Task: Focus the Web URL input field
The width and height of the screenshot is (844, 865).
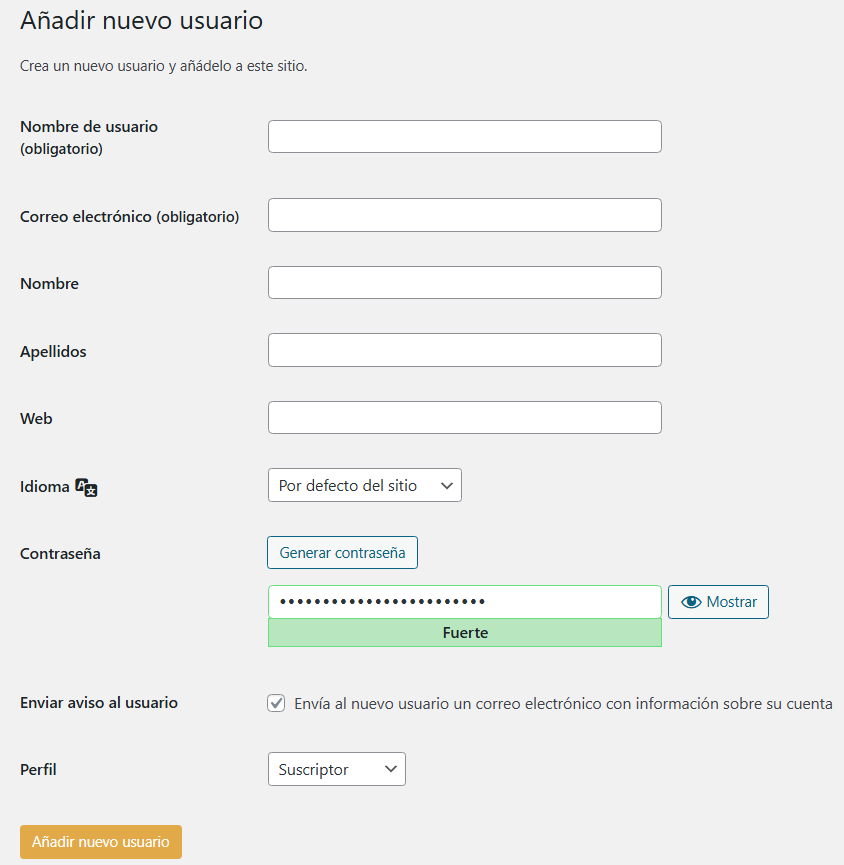Action: [x=464, y=417]
